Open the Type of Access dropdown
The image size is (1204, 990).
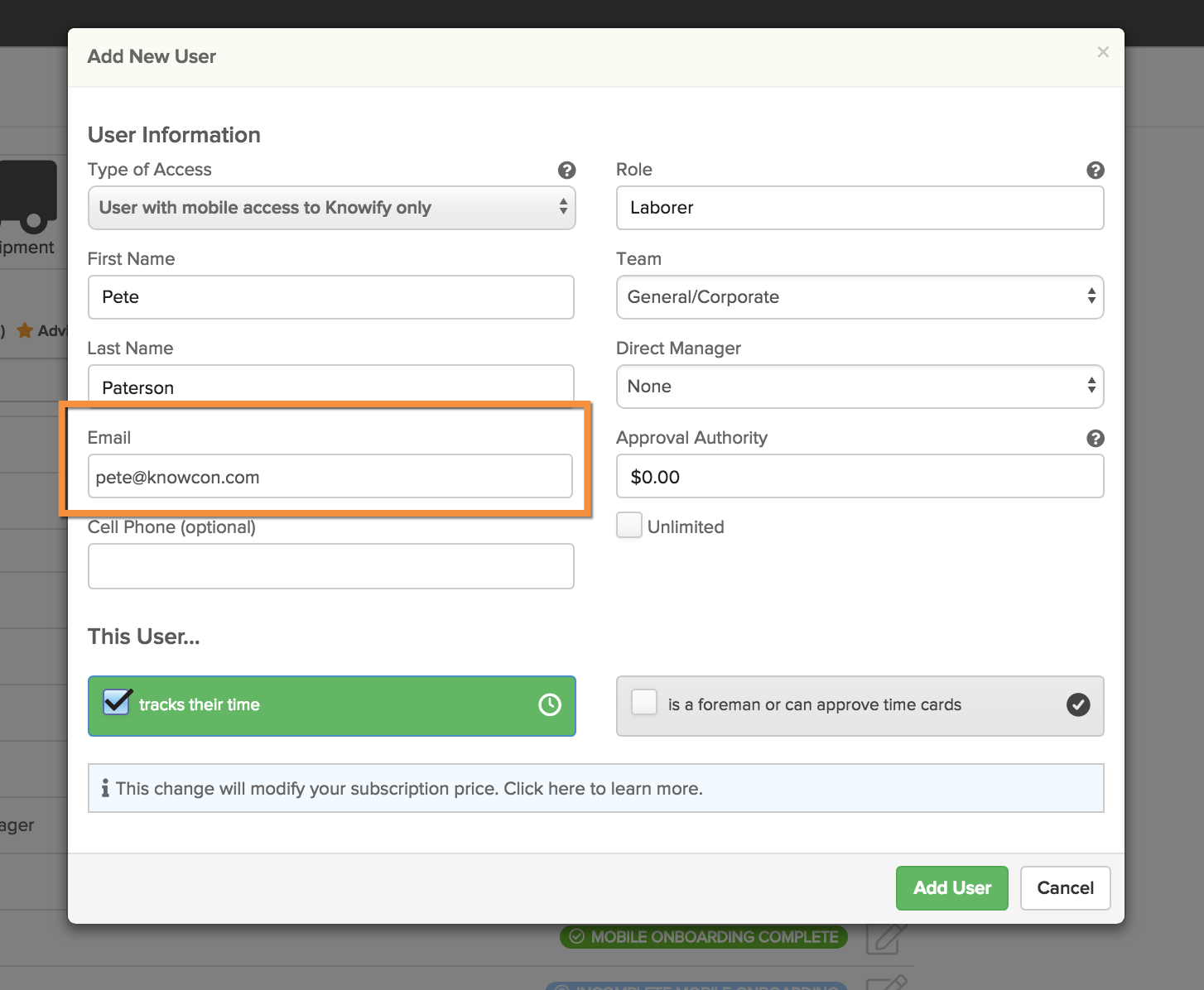(x=331, y=208)
